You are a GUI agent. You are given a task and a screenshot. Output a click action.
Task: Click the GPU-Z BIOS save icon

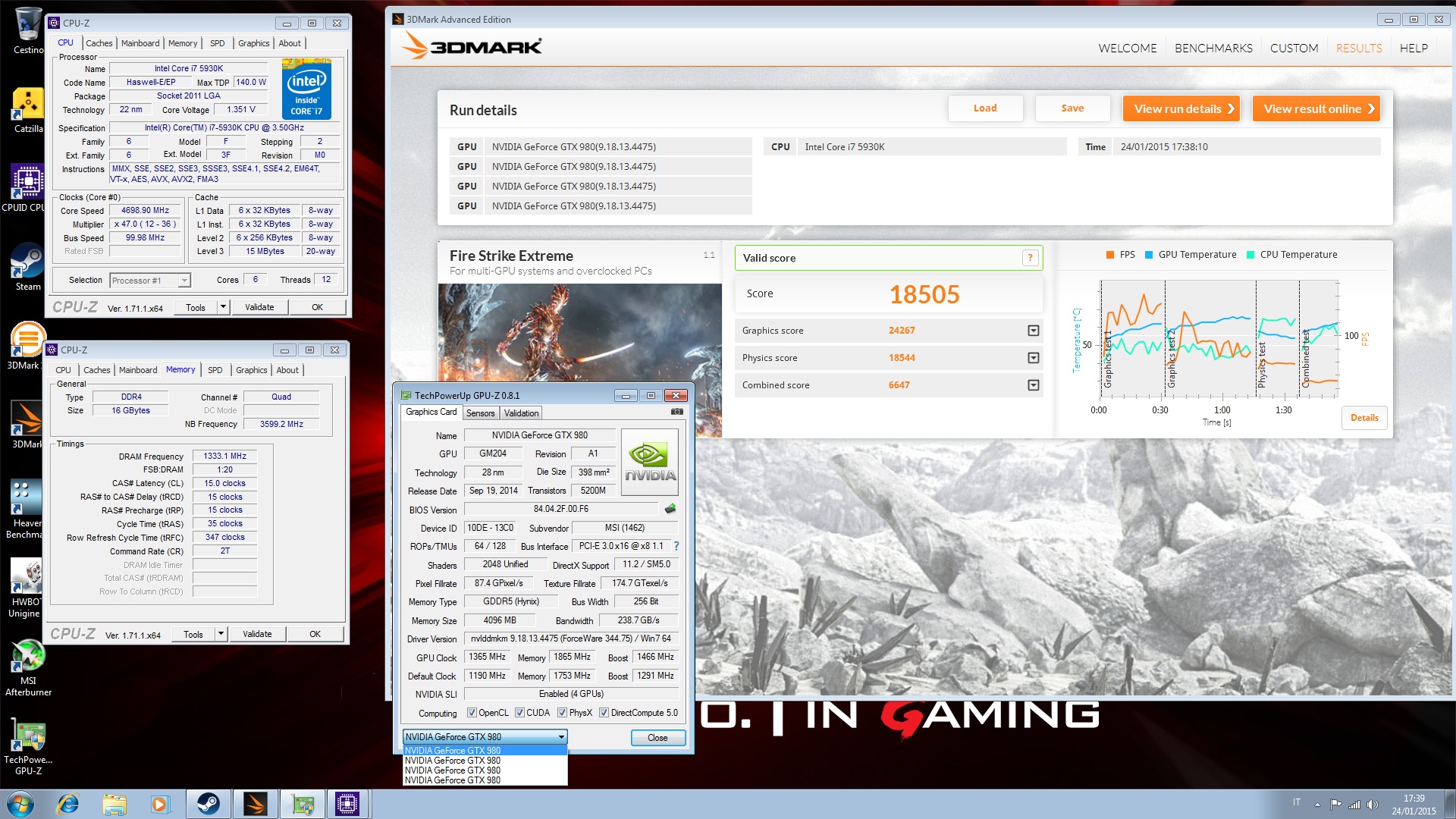point(670,509)
